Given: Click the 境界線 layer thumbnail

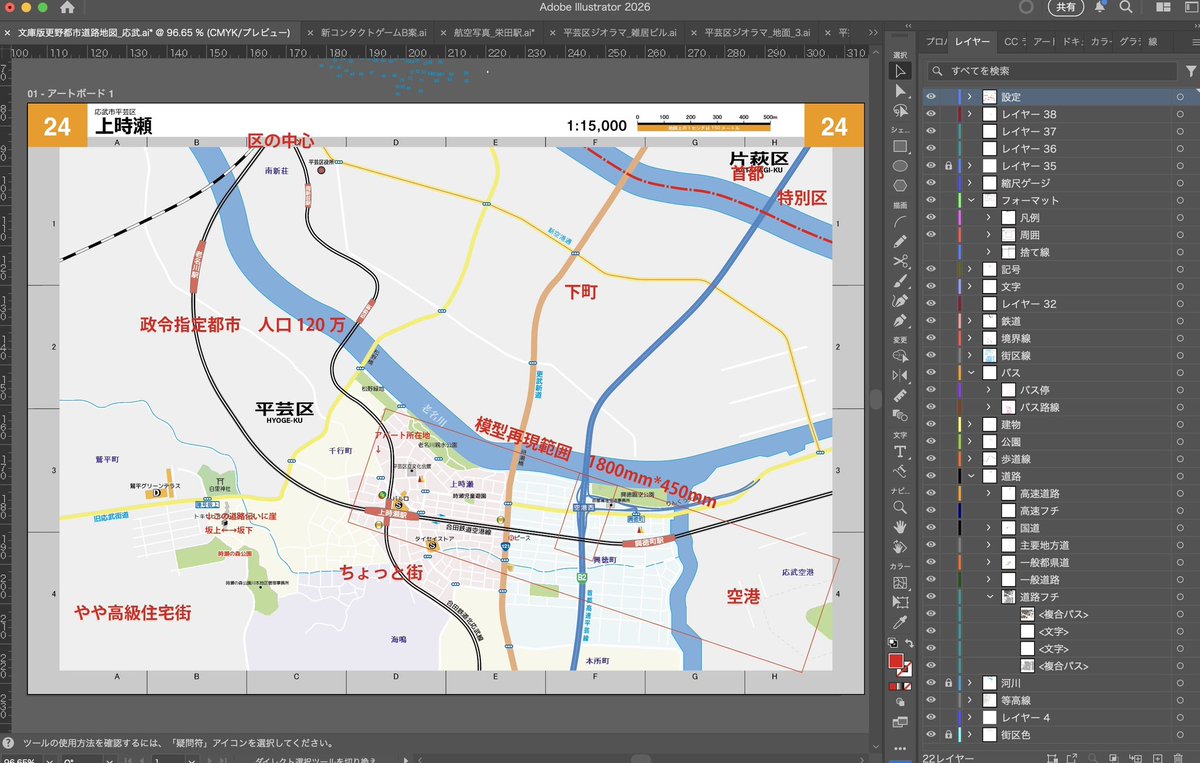Looking at the screenshot, I should pos(990,338).
